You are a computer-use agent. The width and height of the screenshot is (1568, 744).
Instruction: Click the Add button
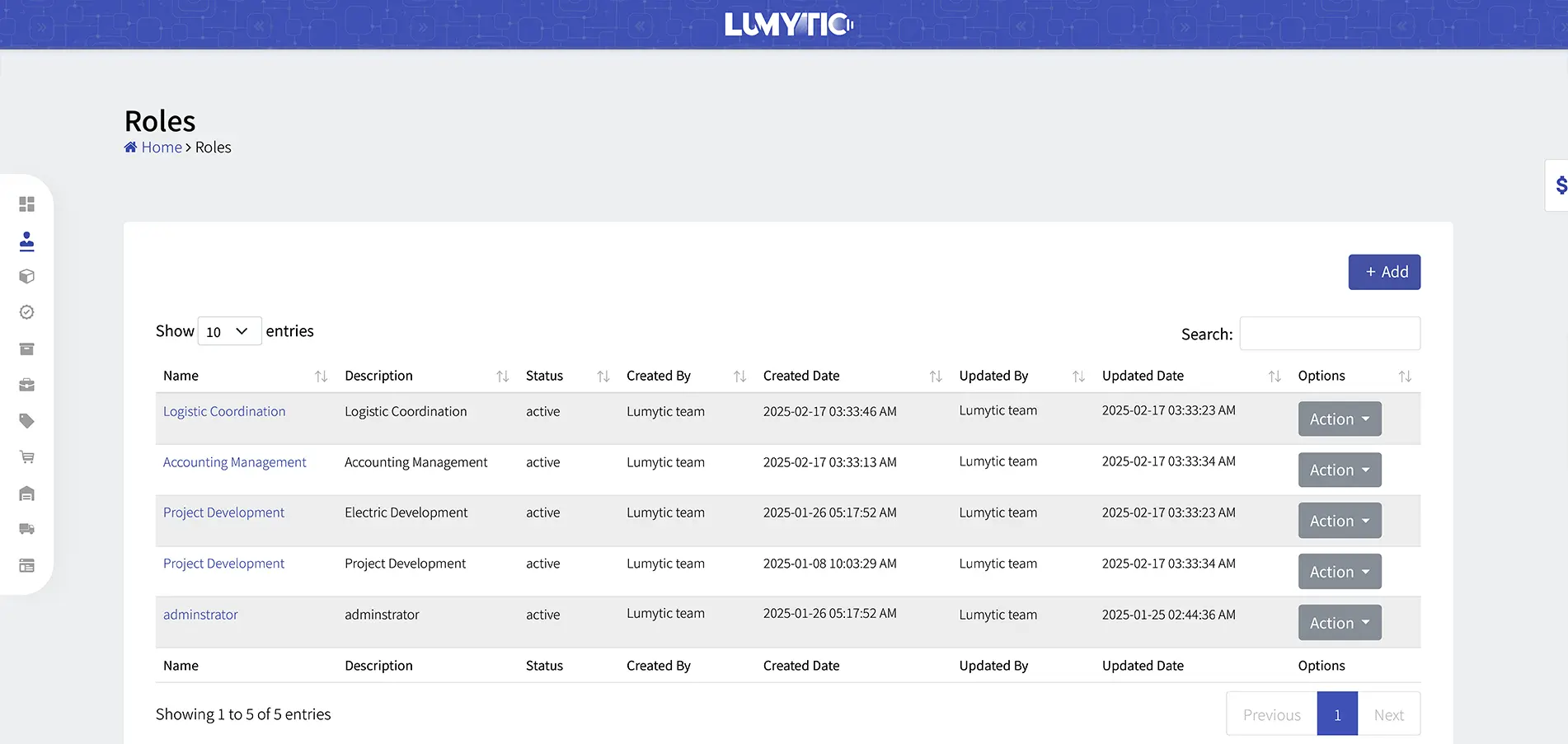(x=1383, y=272)
